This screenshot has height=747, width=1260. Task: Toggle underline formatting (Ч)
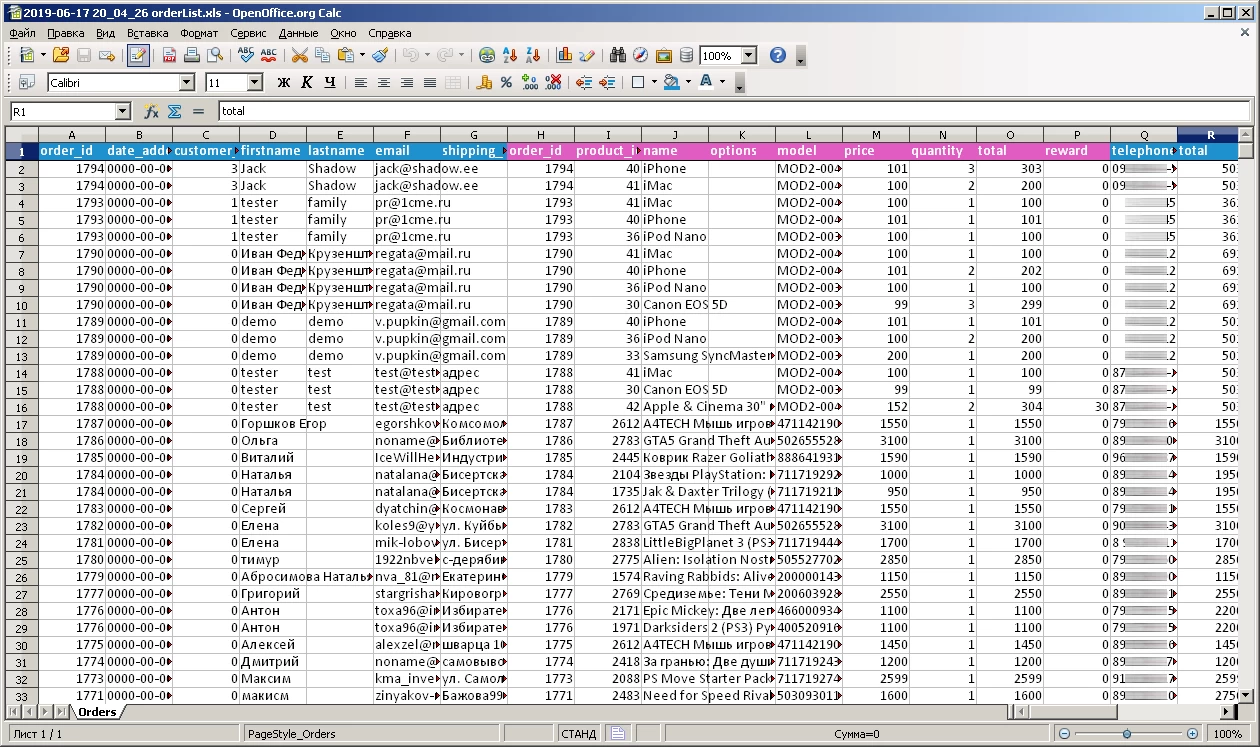[330, 82]
